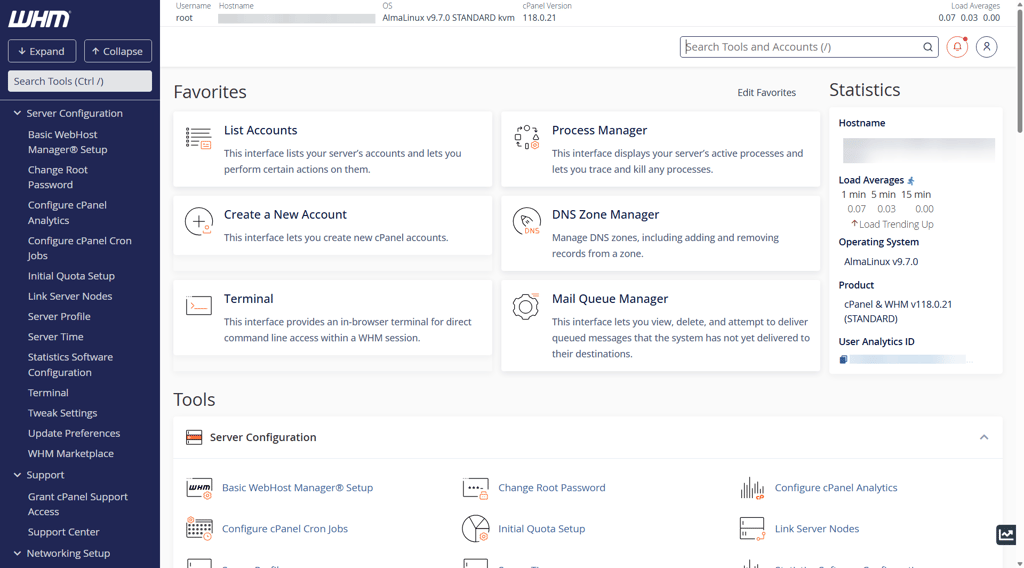Click the Terminal favorite card icon

click(x=199, y=305)
